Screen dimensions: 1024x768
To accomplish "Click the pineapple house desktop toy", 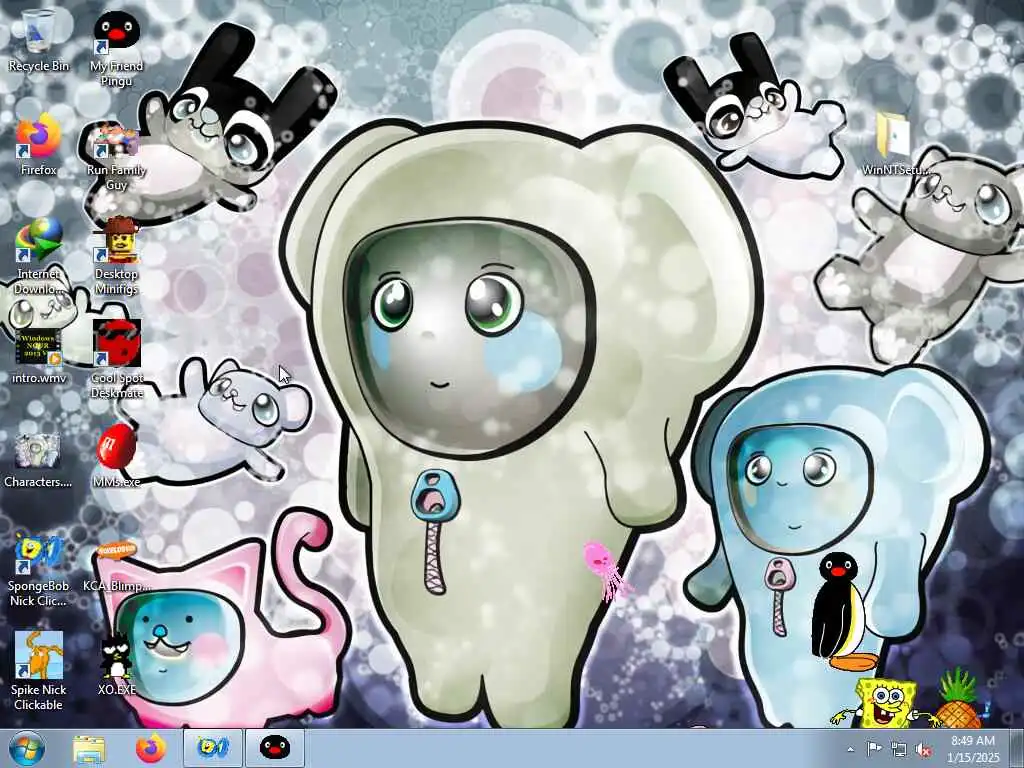I will pyautogui.click(x=959, y=699).
